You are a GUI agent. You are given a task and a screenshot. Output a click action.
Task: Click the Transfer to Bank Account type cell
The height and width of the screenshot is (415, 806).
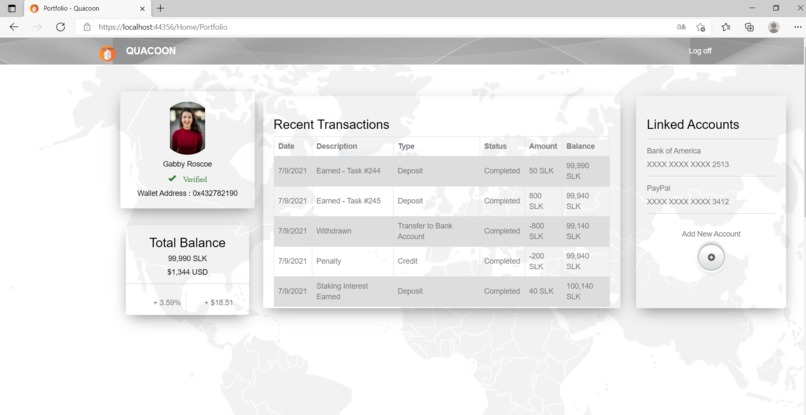[x=436, y=231]
